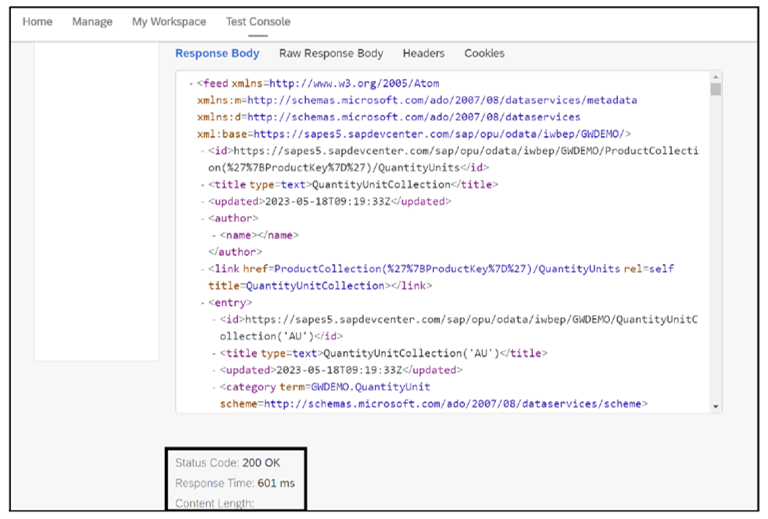Open the Home navigation tab

coord(37,22)
